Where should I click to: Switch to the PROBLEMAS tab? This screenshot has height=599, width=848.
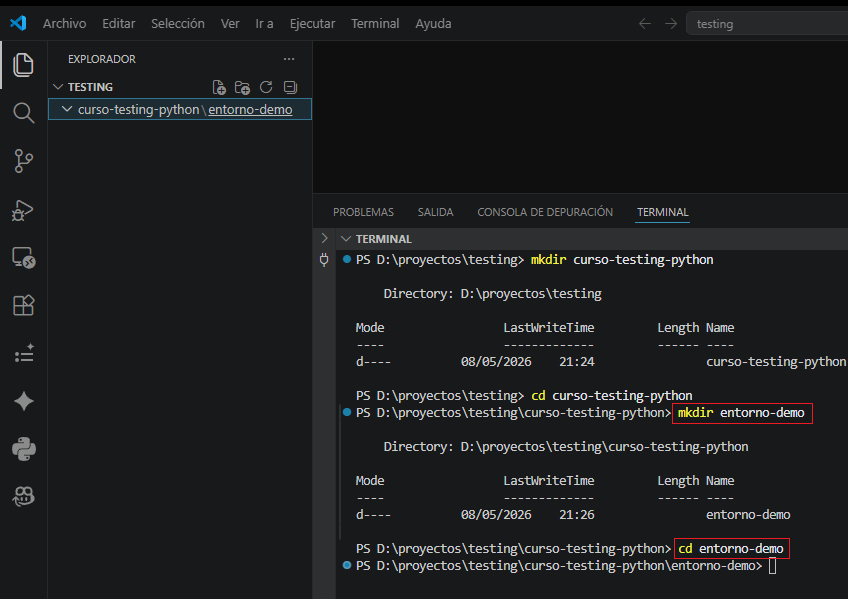click(363, 212)
